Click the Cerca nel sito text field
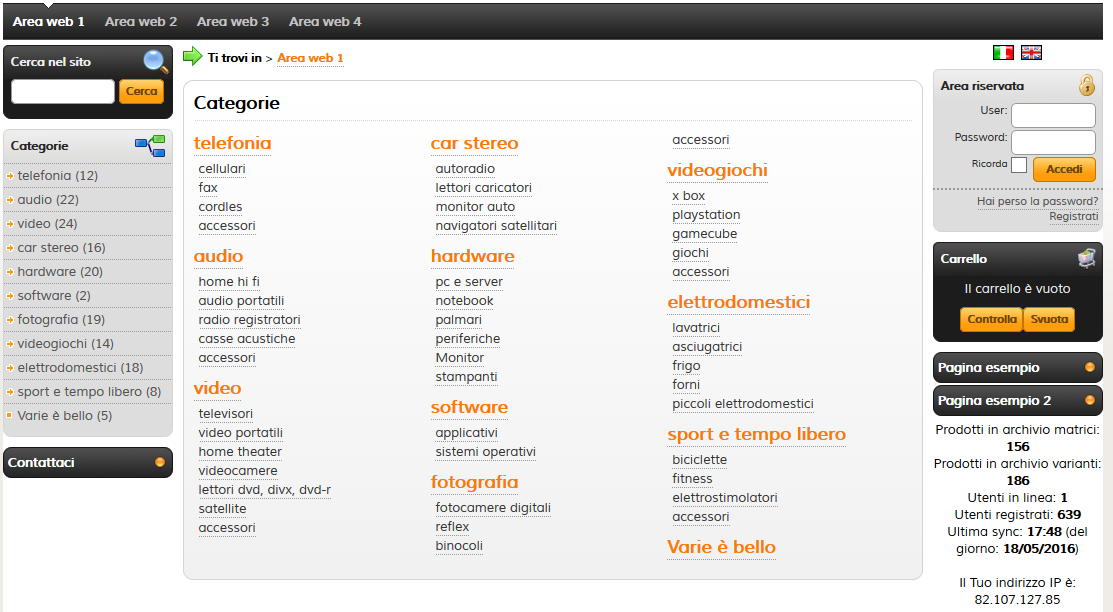Viewport: 1113px width, 612px height. pos(63,92)
